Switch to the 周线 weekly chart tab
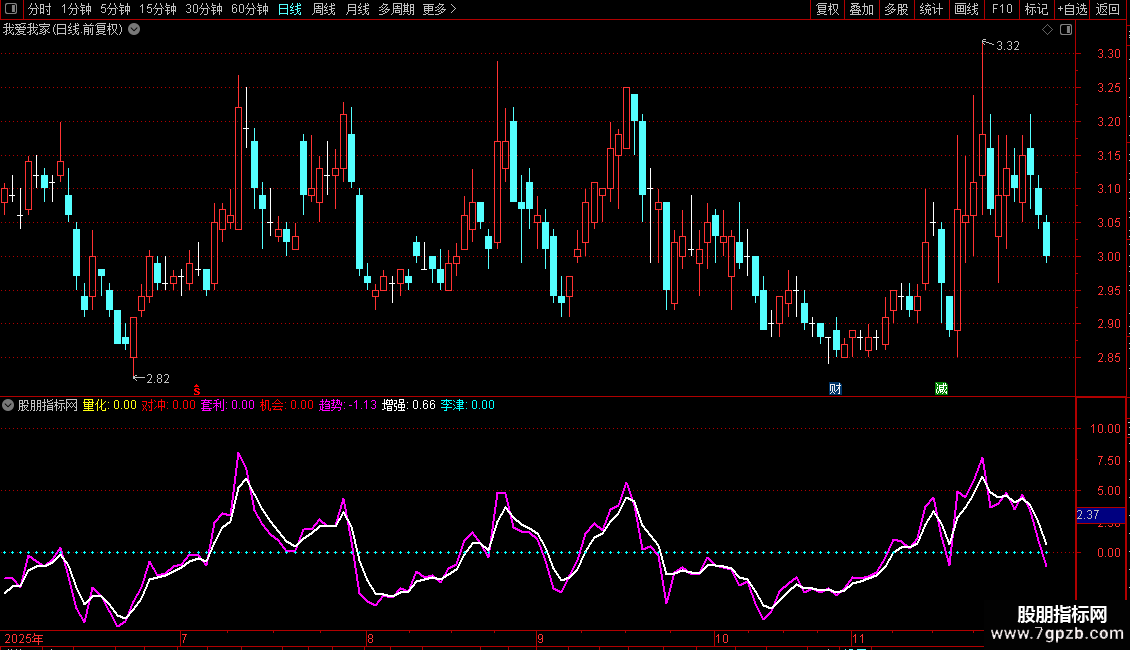 (324, 9)
